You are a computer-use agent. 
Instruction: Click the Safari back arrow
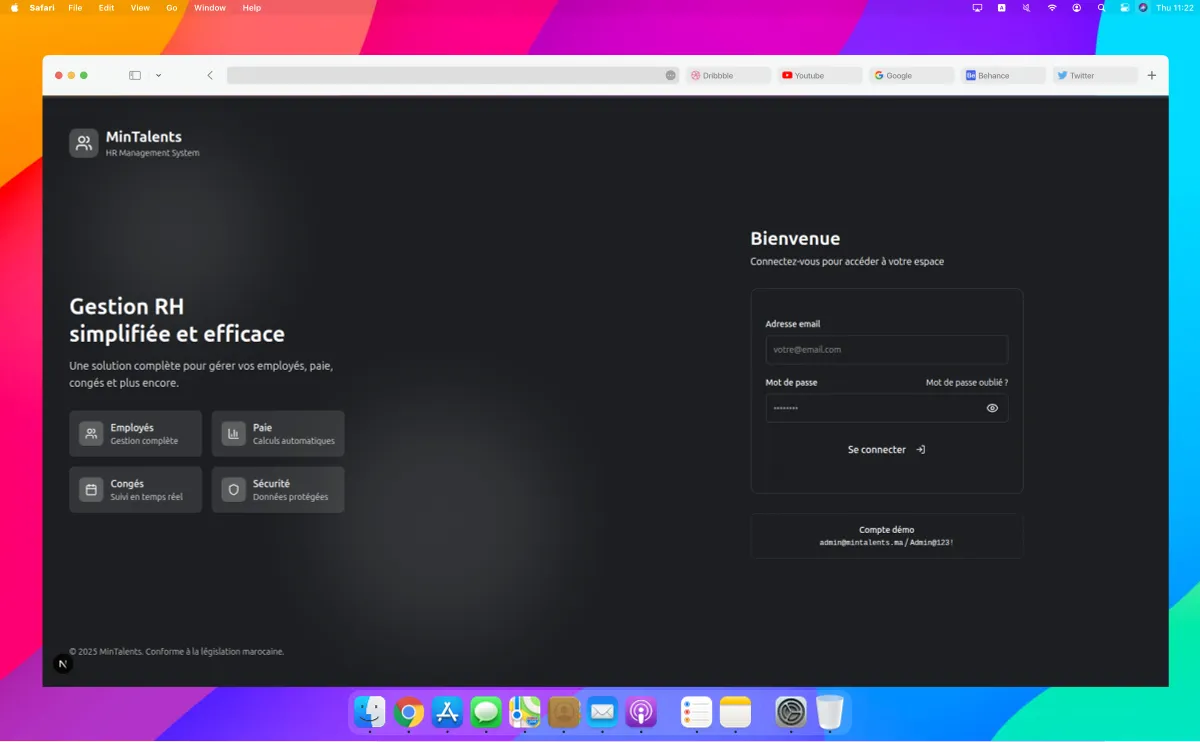(x=210, y=75)
